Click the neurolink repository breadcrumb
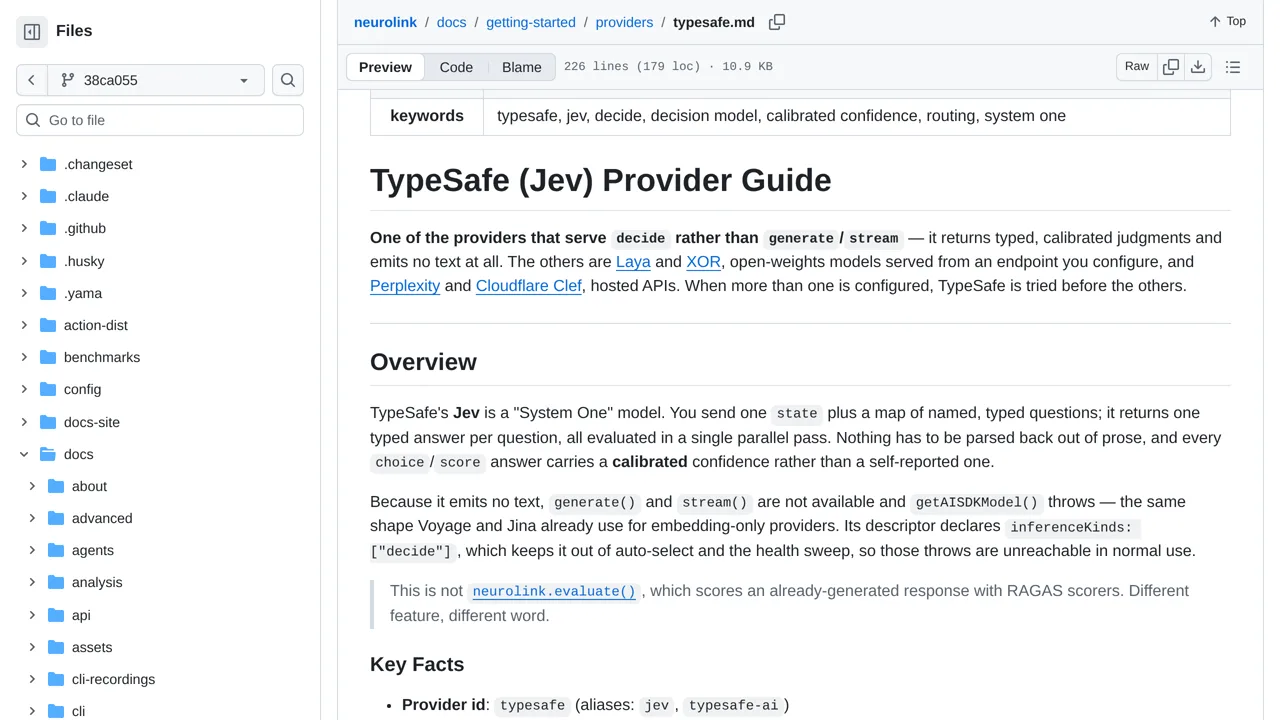 point(385,22)
